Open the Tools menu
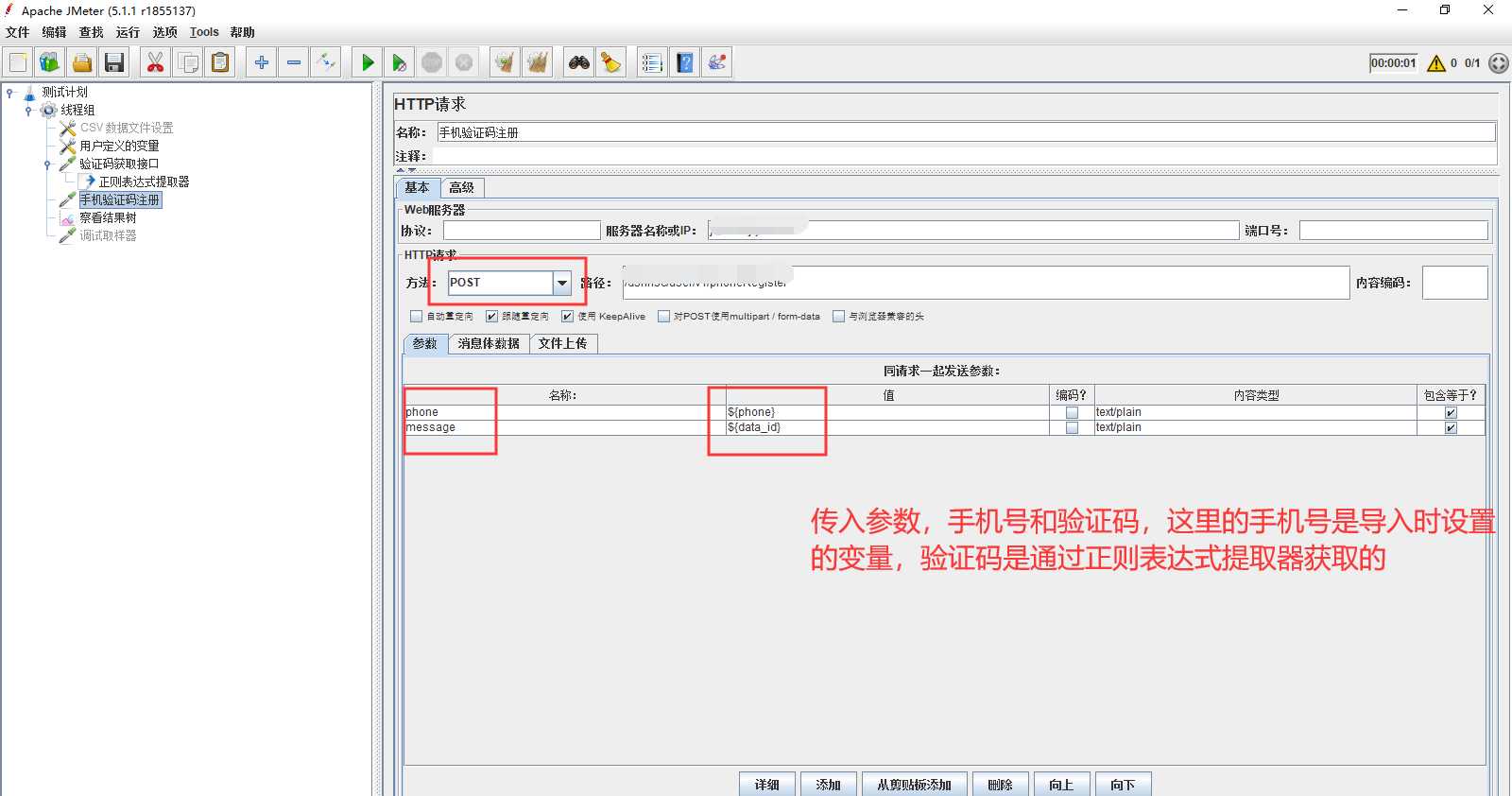Viewport: 1512px width, 796px height. 204,32
